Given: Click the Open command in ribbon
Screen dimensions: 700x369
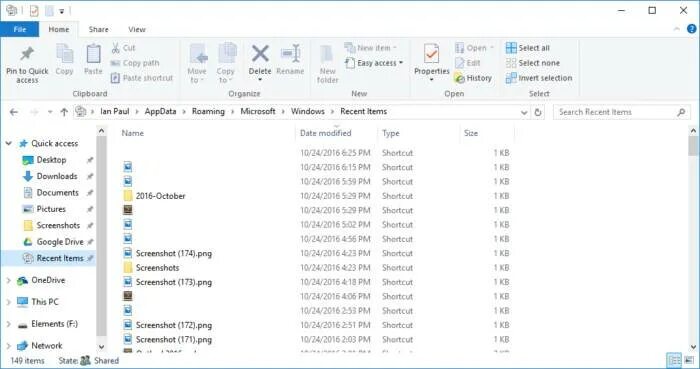Looking at the screenshot, I should 474,48.
